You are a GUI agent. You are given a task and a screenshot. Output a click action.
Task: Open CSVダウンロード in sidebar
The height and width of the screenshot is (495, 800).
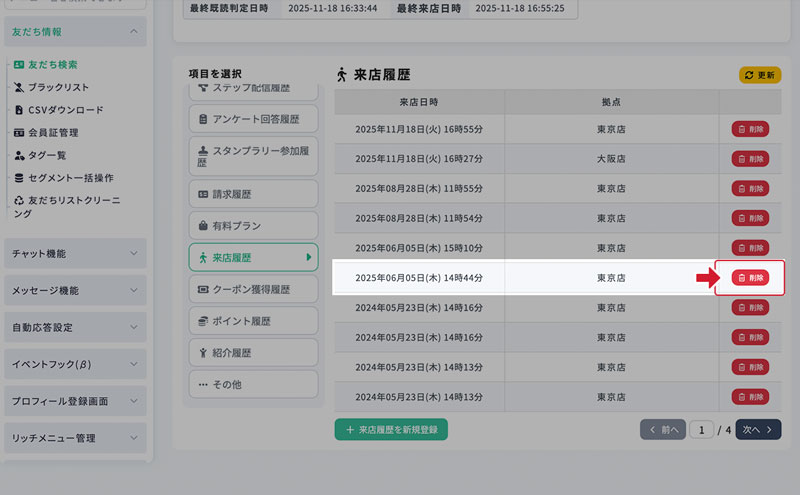[x=65, y=110]
